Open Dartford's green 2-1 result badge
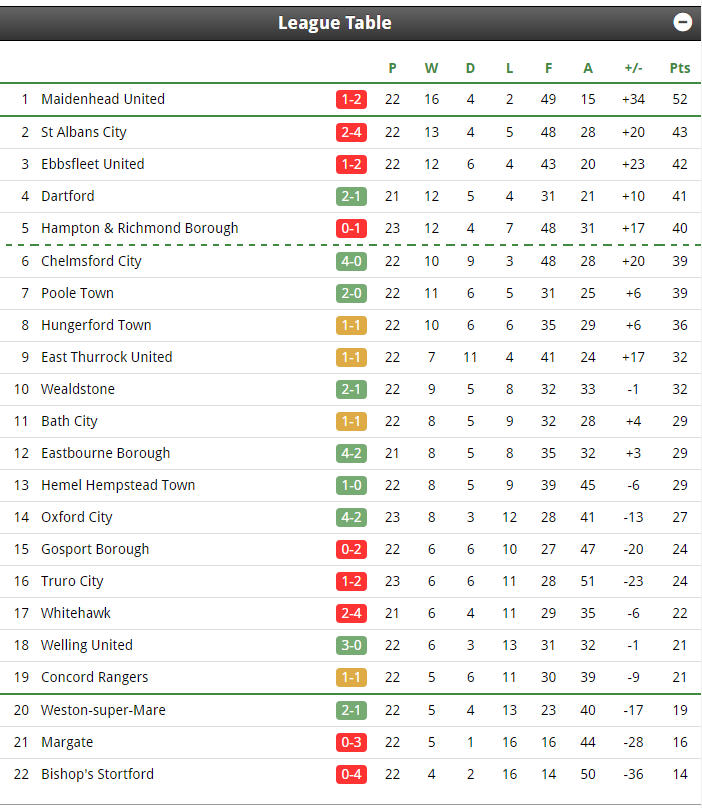This screenshot has height=808, width=702. (x=351, y=196)
